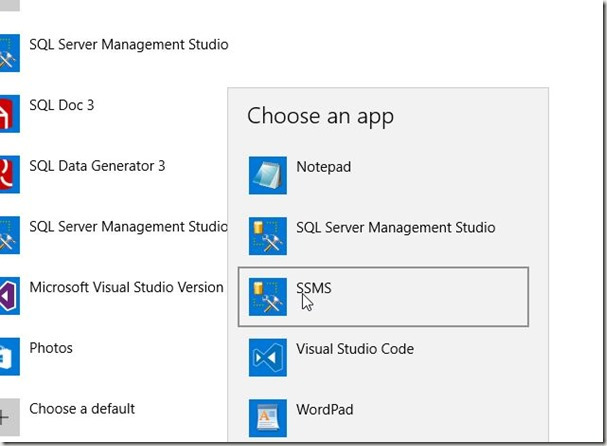607x446 pixels.
Task: Click the Photos default app label
Action: coord(51,348)
